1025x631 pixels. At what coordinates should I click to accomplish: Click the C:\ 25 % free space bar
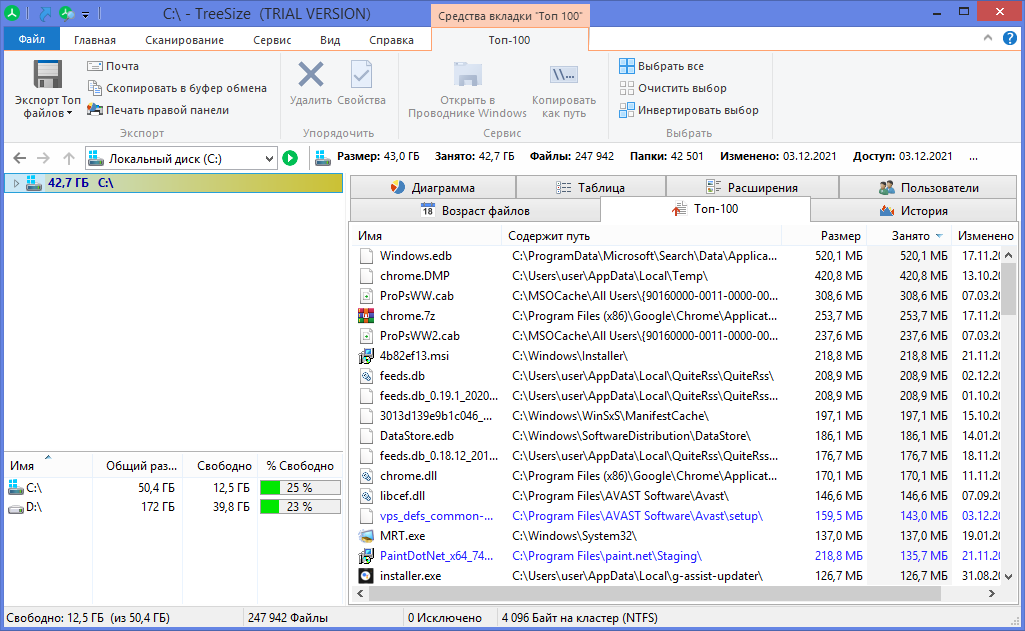pos(300,488)
